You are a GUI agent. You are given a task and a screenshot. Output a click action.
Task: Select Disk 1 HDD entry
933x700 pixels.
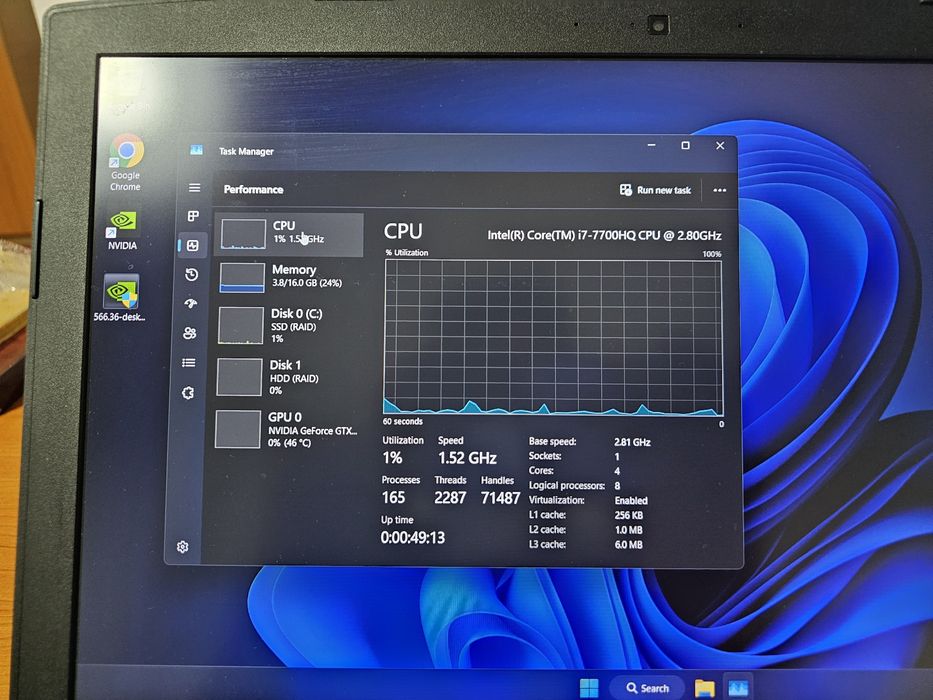point(287,377)
